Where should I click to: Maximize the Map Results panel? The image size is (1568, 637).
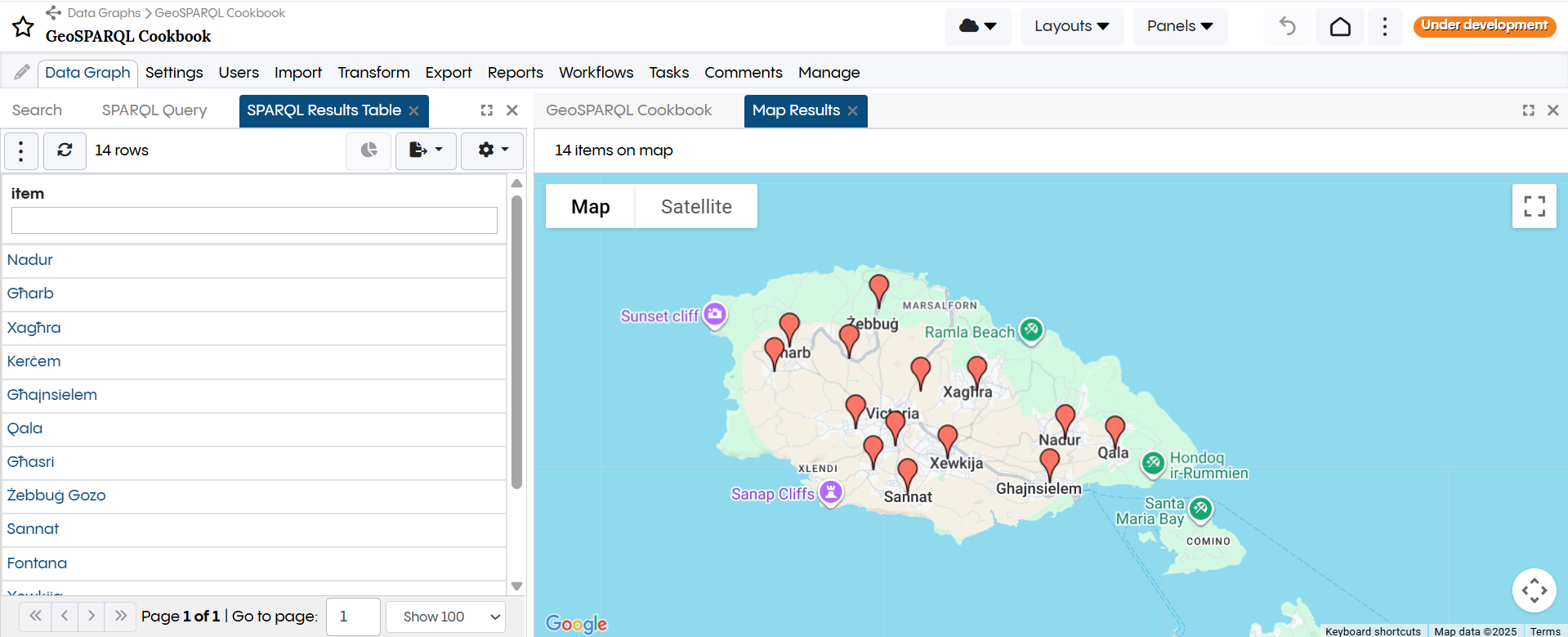[x=1528, y=110]
